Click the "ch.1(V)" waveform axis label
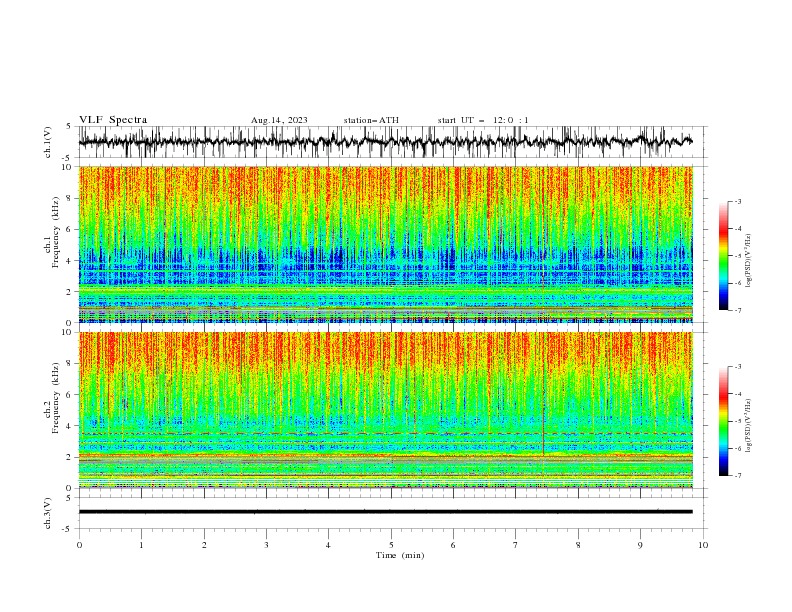 click(48, 142)
